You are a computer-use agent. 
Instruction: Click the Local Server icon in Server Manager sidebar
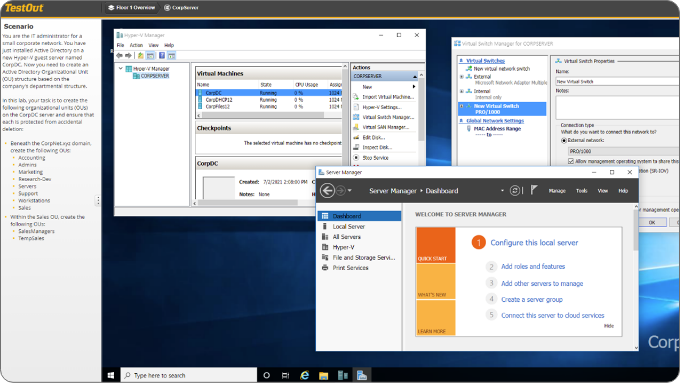pos(325,226)
